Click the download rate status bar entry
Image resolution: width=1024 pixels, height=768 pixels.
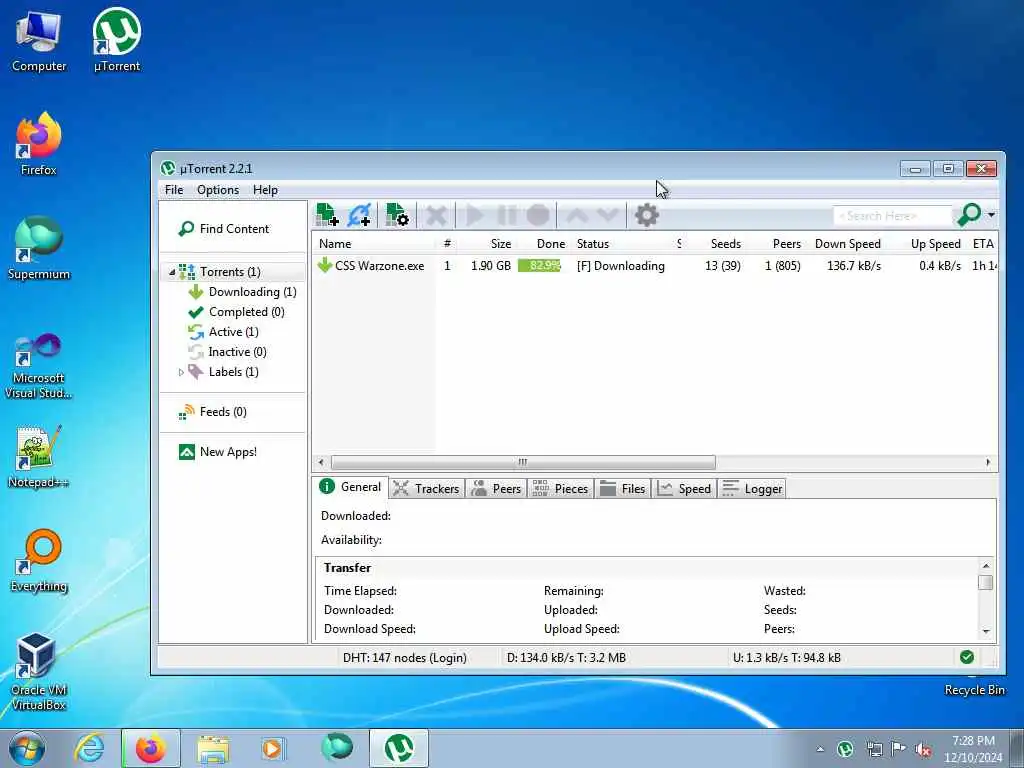click(x=566, y=658)
